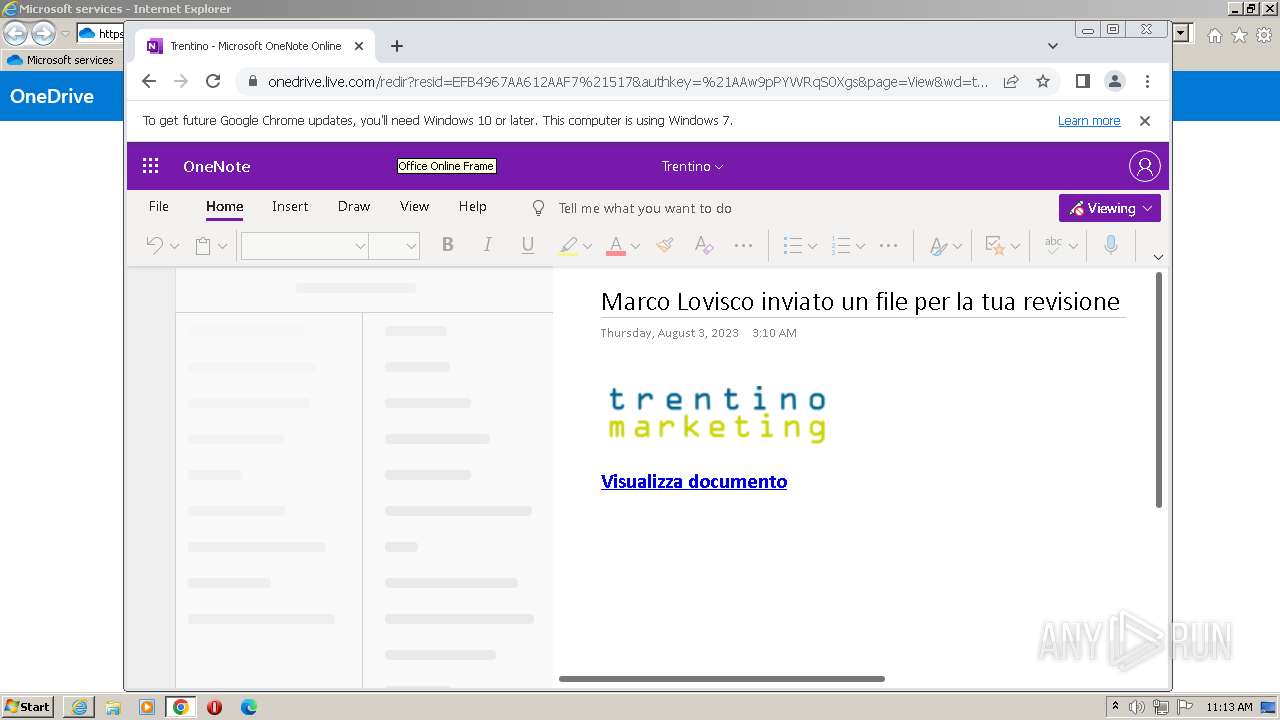Expand the bullet library dropdown arrow
This screenshot has height=720, width=1280.
click(x=812, y=246)
